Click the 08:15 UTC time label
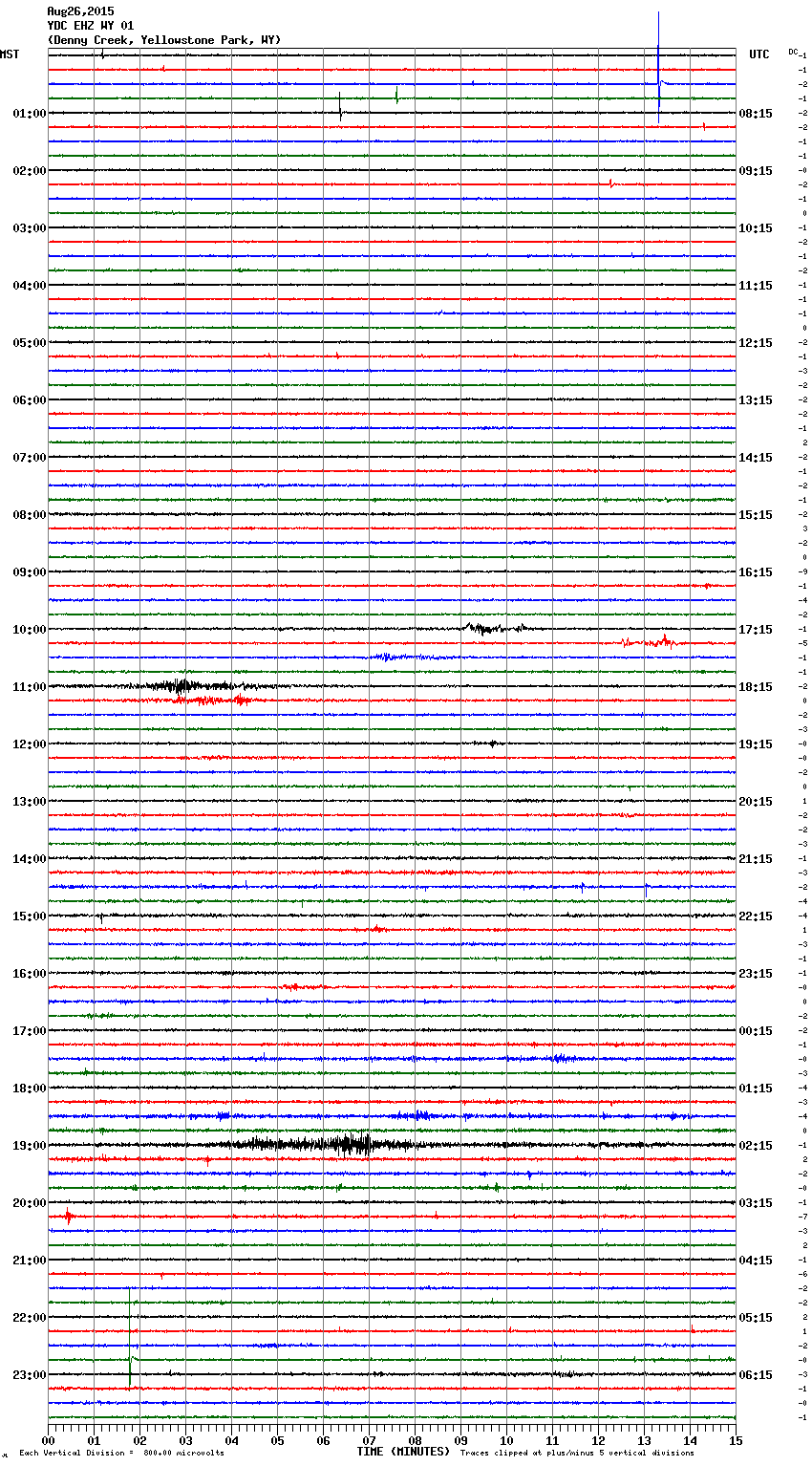 point(756,114)
